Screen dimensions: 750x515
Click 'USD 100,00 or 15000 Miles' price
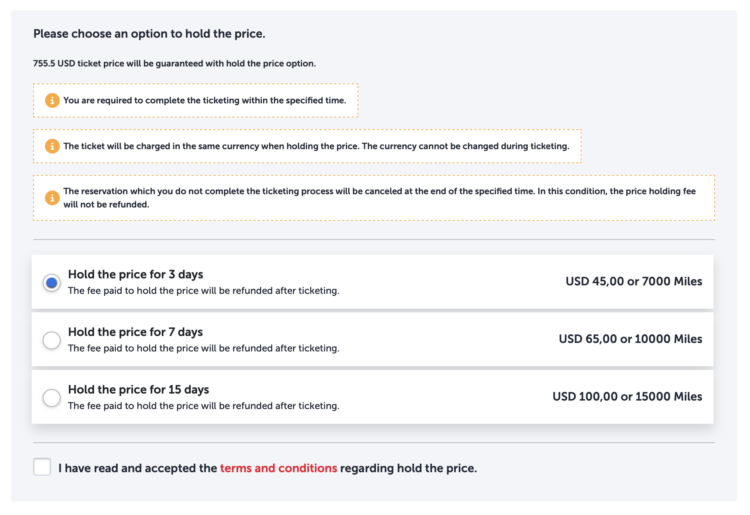[628, 396]
